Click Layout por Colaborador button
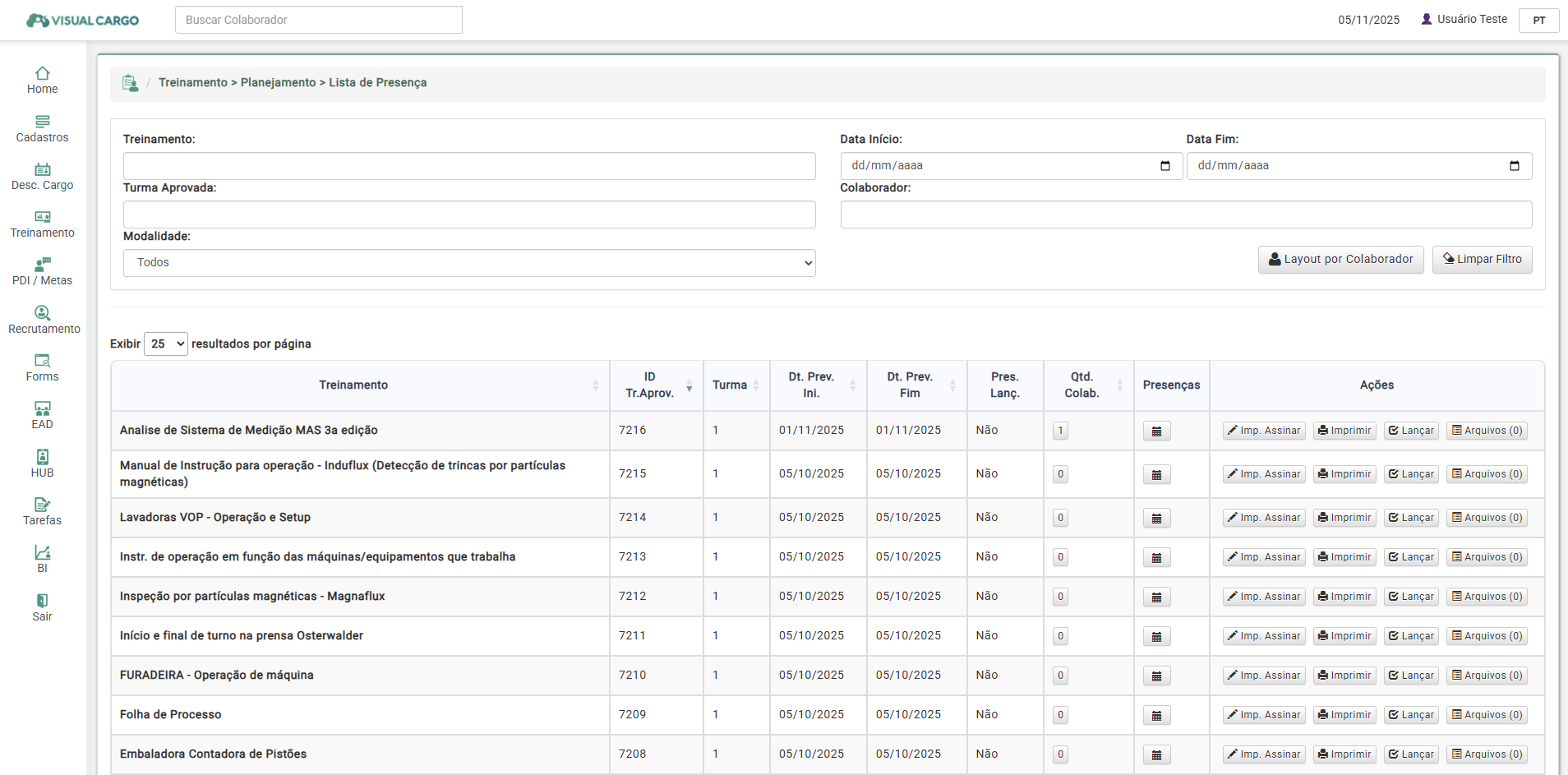 (x=1340, y=260)
